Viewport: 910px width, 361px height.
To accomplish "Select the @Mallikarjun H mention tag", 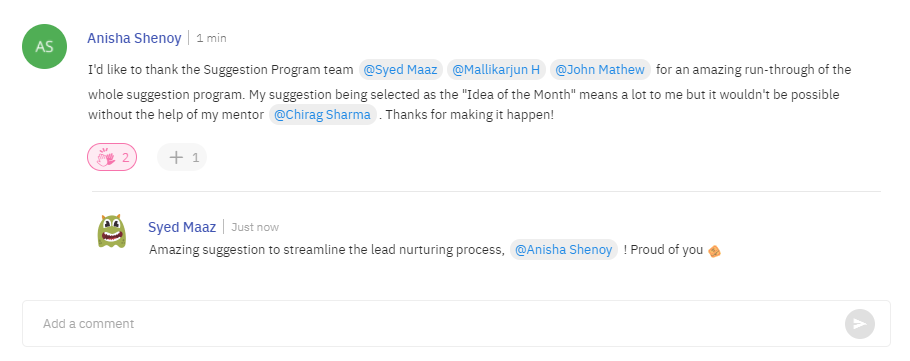I will (496, 70).
